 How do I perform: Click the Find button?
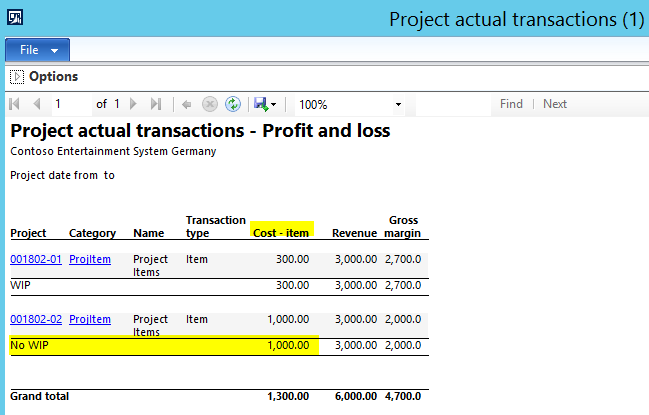(x=511, y=104)
